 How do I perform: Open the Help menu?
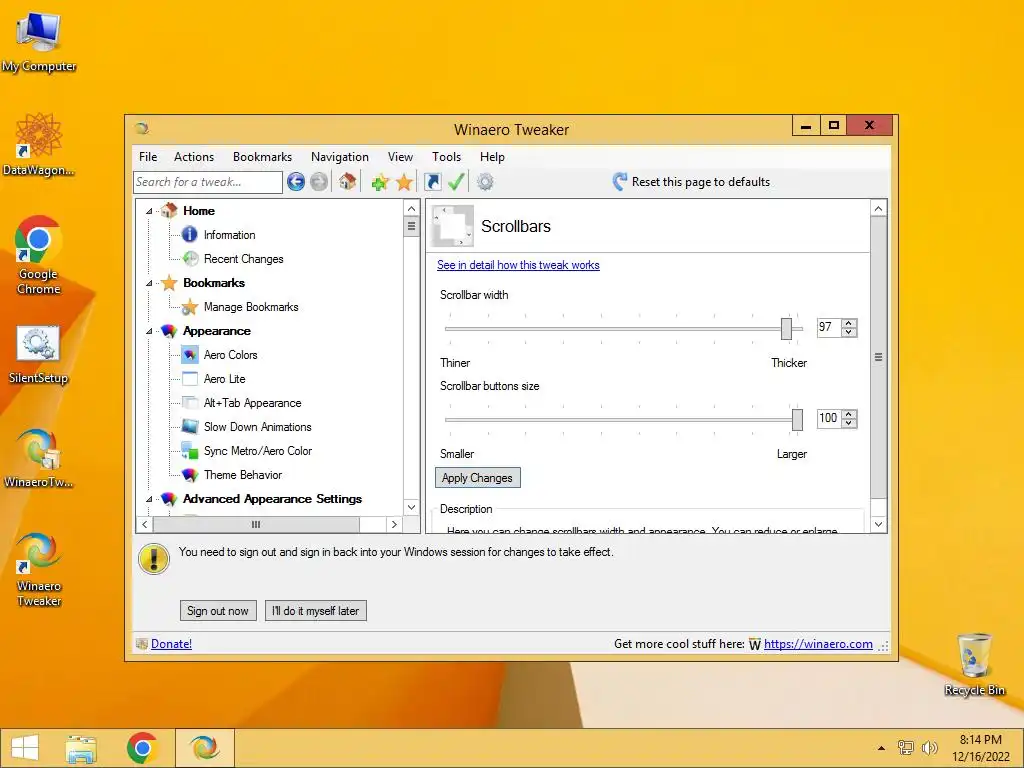coord(492,157)
